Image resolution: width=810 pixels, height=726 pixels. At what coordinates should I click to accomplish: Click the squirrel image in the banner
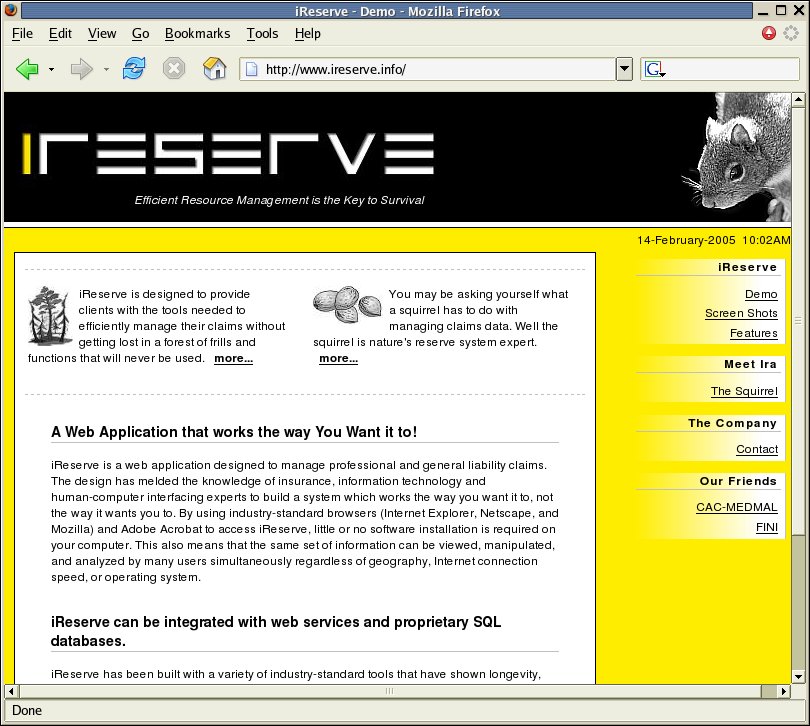[737, 157]
